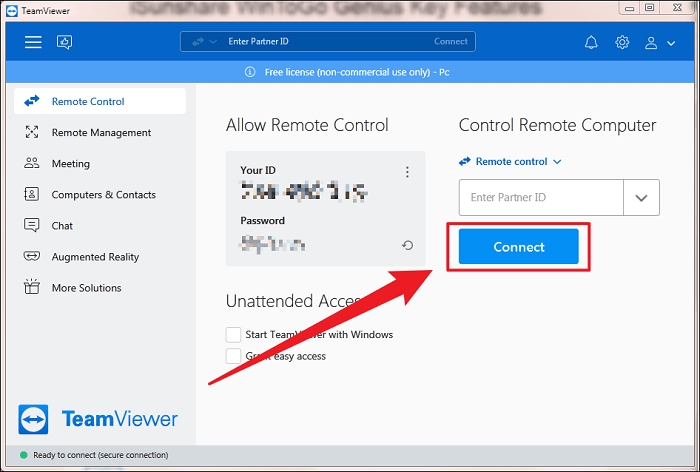Open notifications bell

(591, 42)
